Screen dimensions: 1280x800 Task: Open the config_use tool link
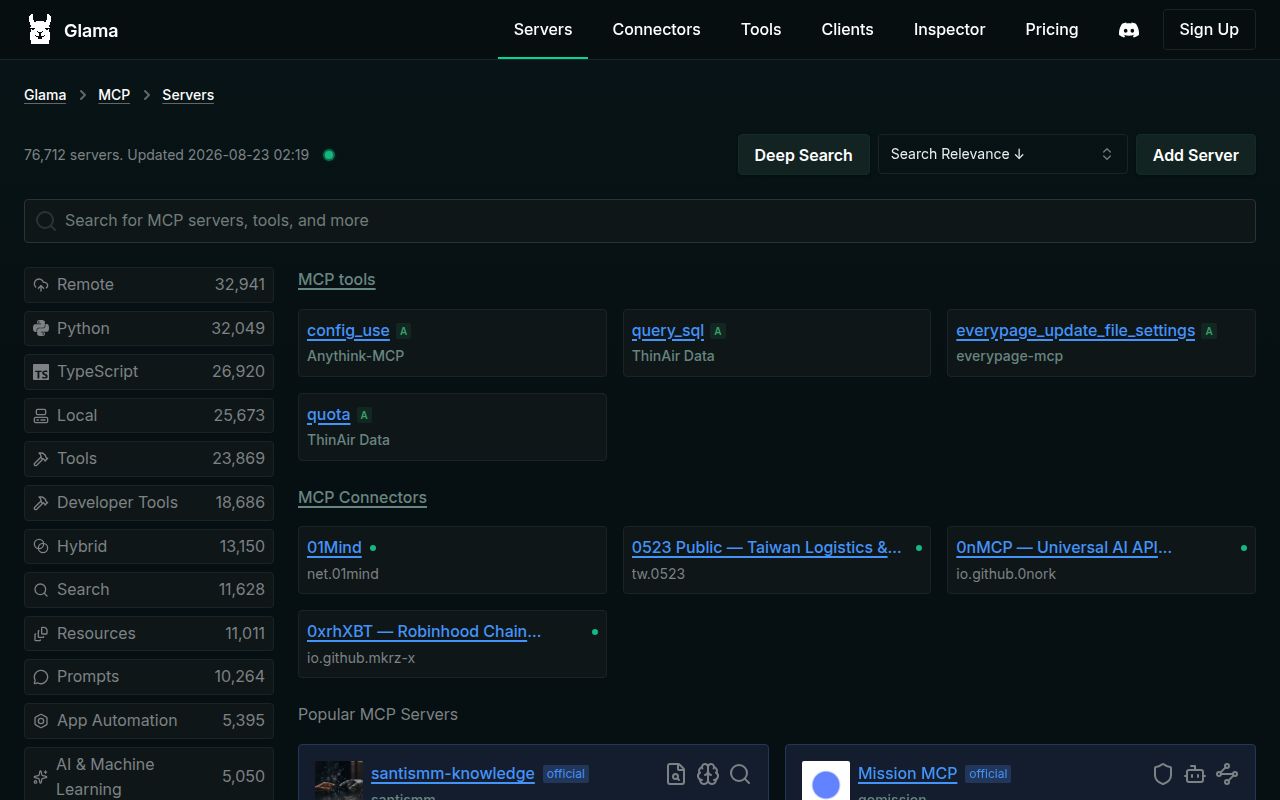tap(348, 331)
